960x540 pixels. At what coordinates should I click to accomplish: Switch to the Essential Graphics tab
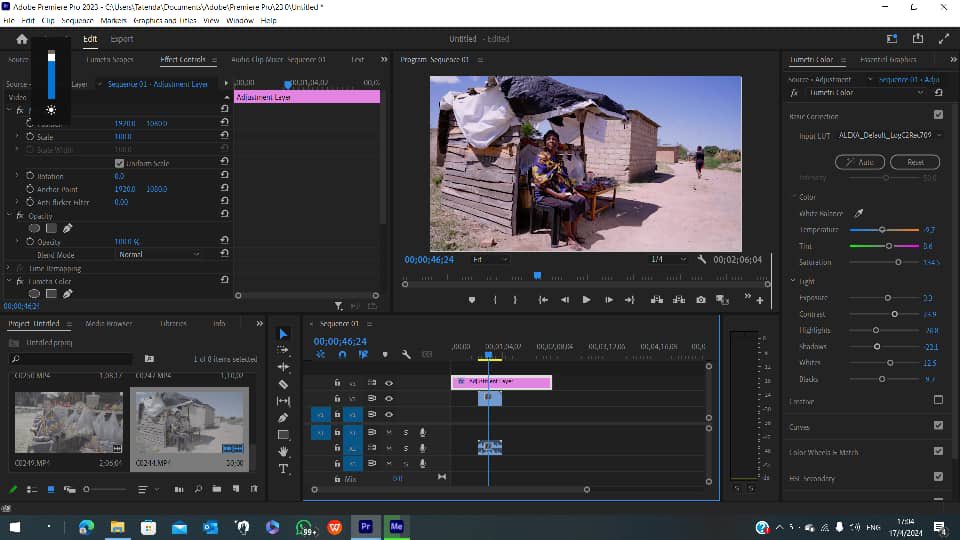(888, 59)
